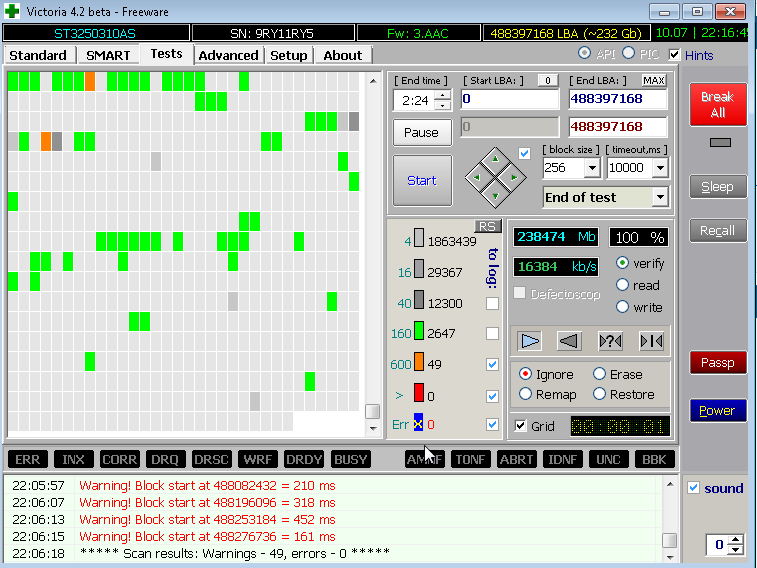Click the blue Err X marker icon
This screenshot has width=757, height=568.
click(418, 423)
